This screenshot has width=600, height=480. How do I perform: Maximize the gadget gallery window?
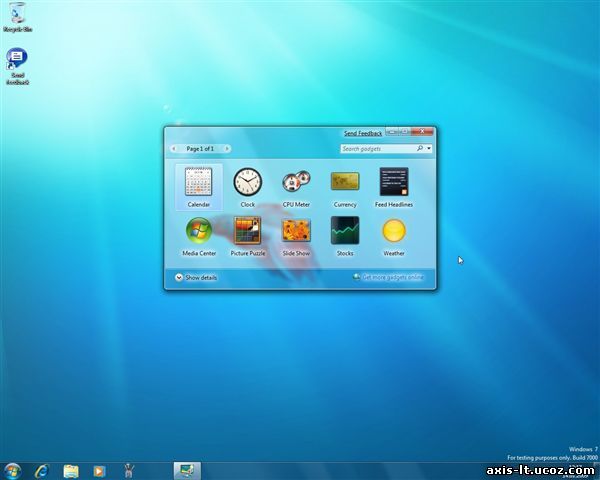(x=404, y=131)
